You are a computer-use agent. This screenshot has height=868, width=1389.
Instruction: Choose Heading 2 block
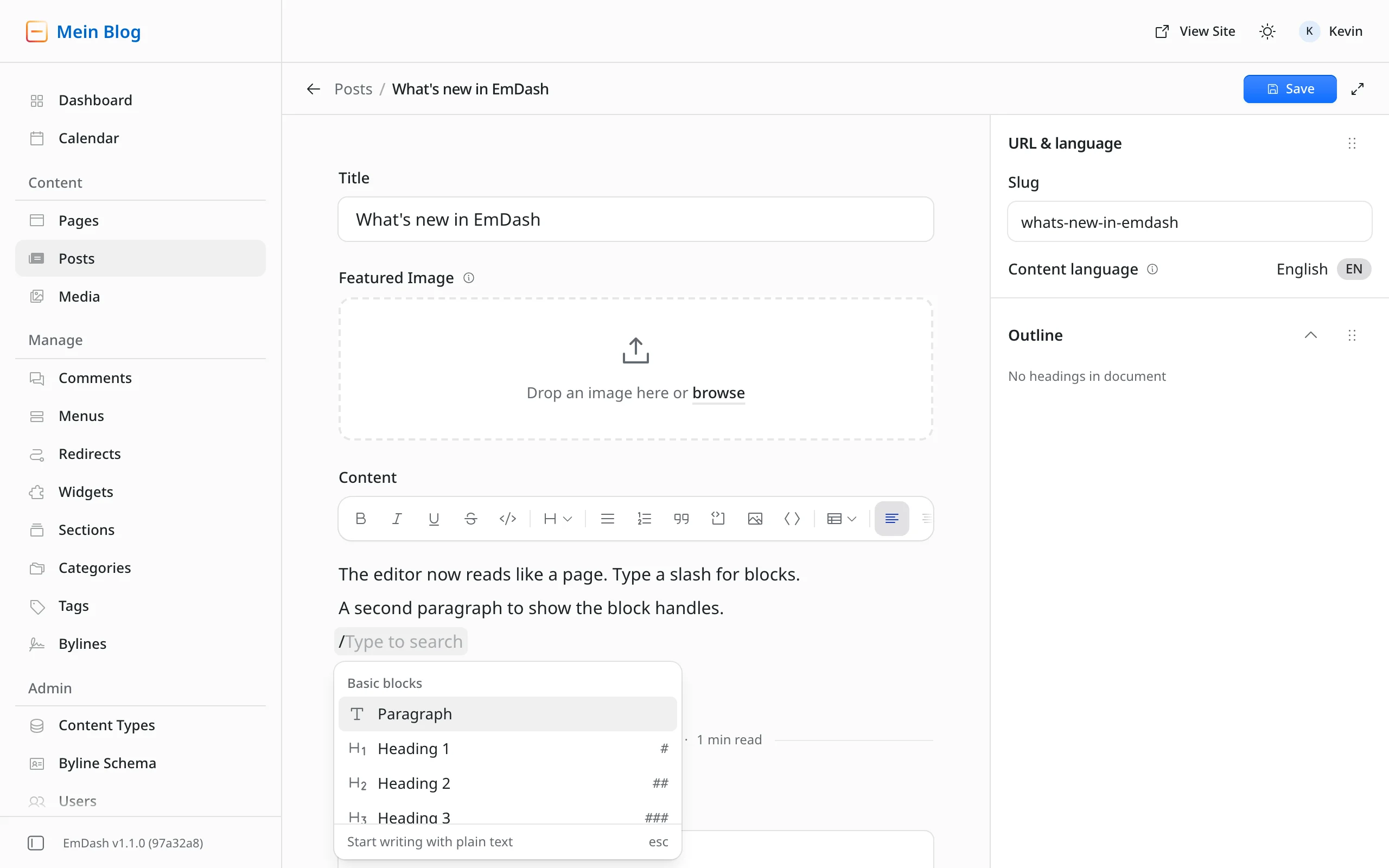click(507, 783)
